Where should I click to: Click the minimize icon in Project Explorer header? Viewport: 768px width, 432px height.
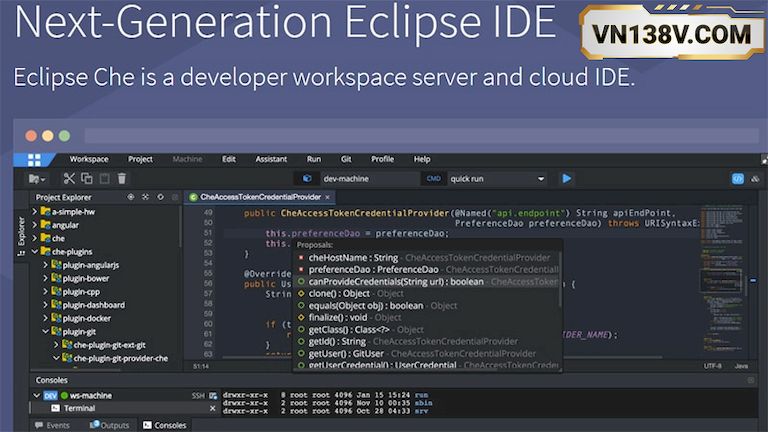[175, 197]
